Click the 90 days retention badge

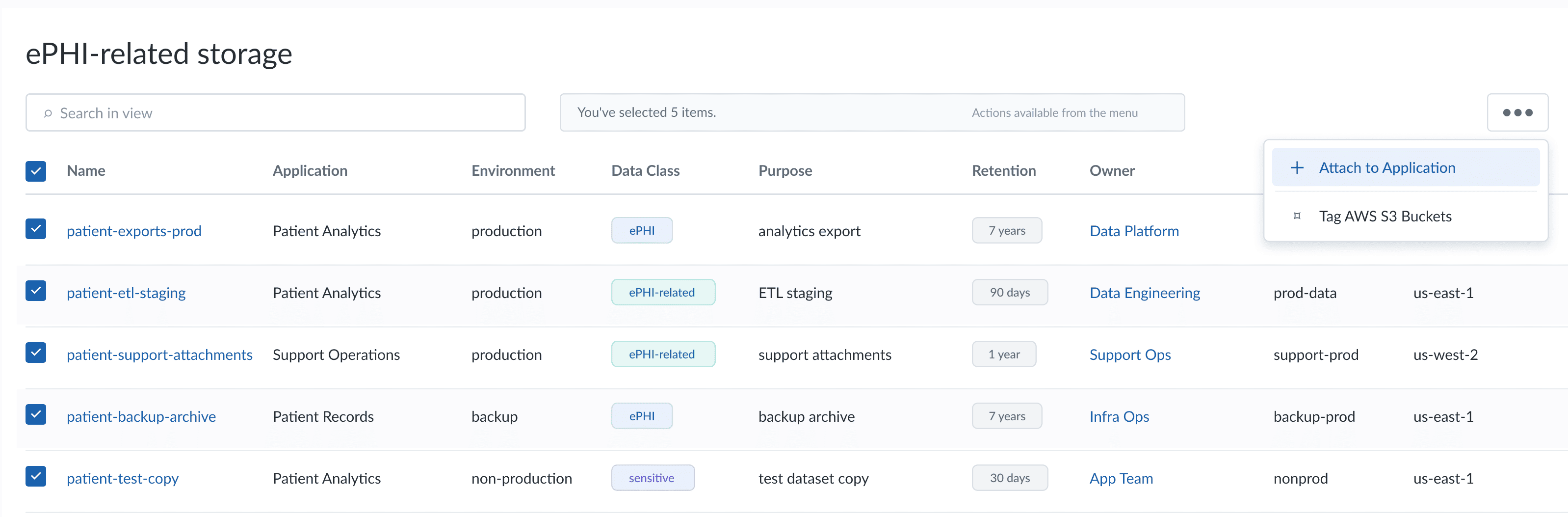point(1009,292)
